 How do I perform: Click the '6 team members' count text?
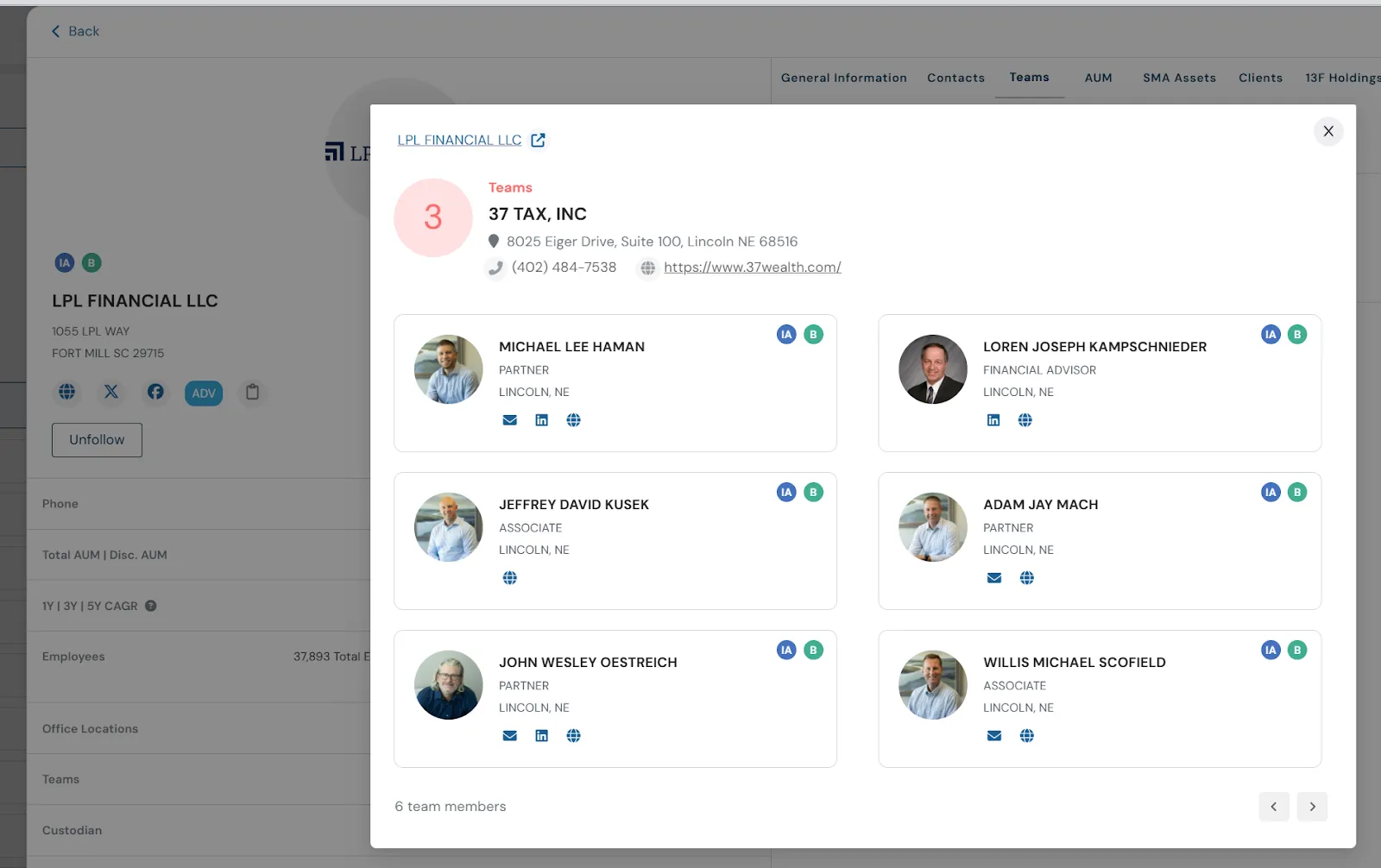point(451,807)
